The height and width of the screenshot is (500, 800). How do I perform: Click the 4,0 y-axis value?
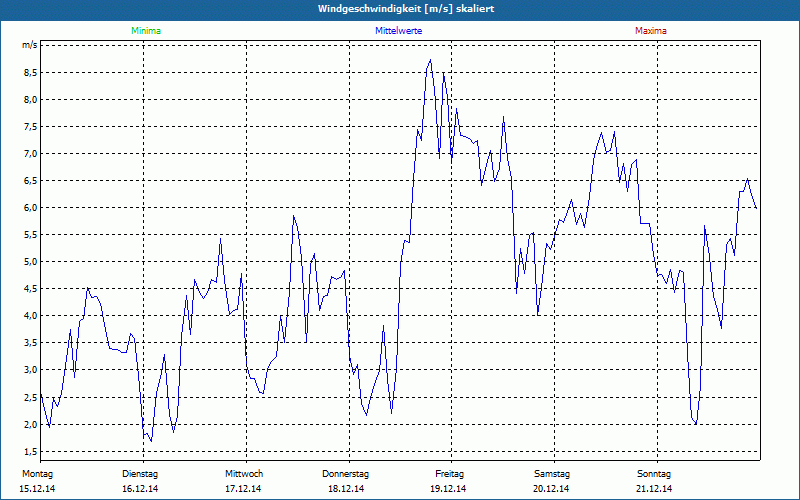[x=31, y=316]
